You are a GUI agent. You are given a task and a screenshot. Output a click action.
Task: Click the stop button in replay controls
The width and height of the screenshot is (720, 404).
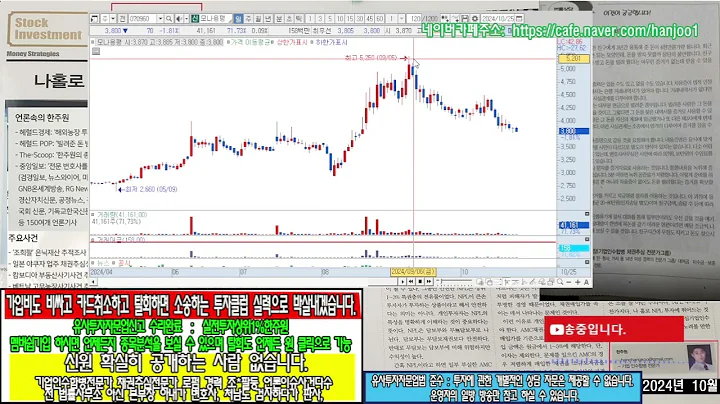420,281
